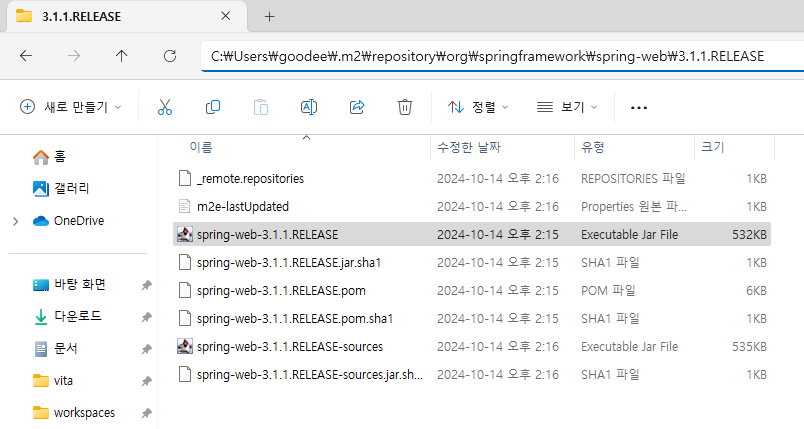Click the 문서 document icon
This screenshot has width=804, height=429.
pyautogui.click(x=41, y=349)
